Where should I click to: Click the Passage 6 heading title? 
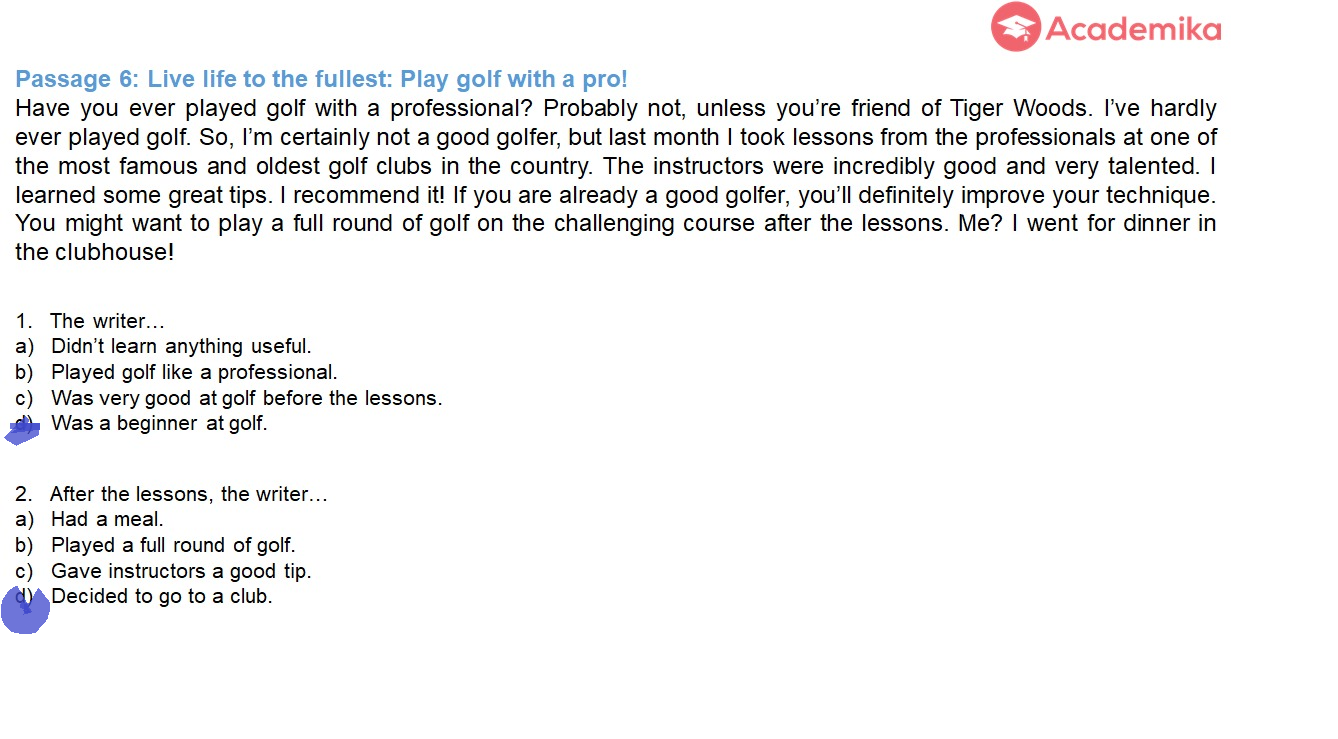coord(321,79)
